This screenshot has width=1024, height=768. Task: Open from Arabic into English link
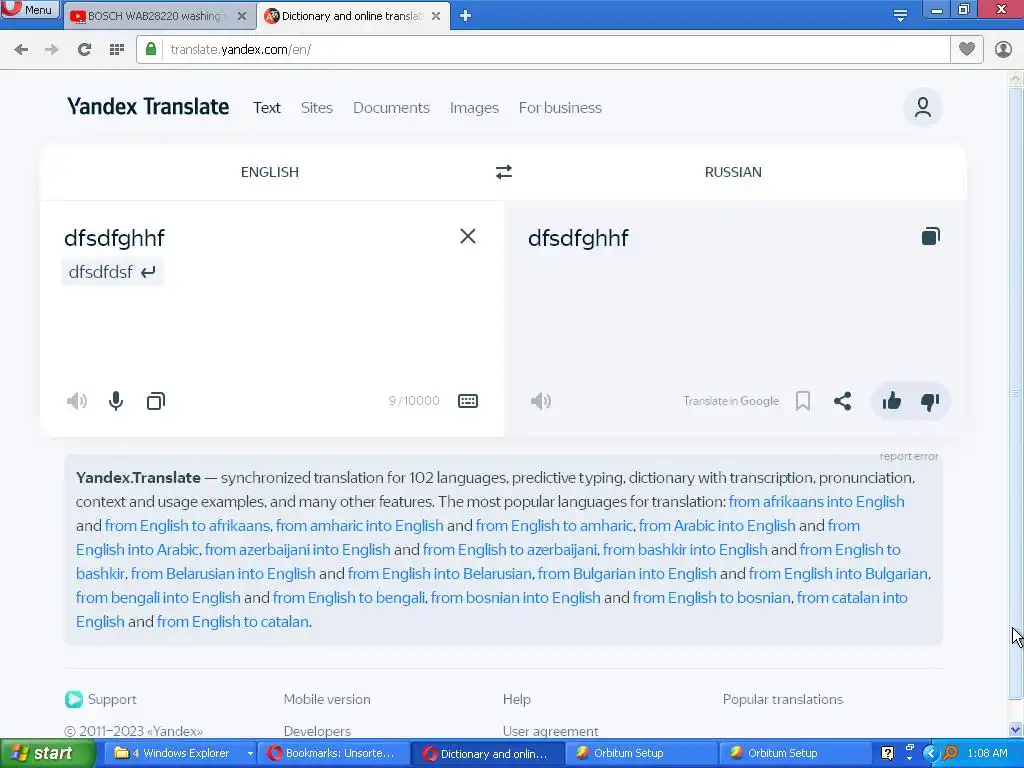point(717,526)
